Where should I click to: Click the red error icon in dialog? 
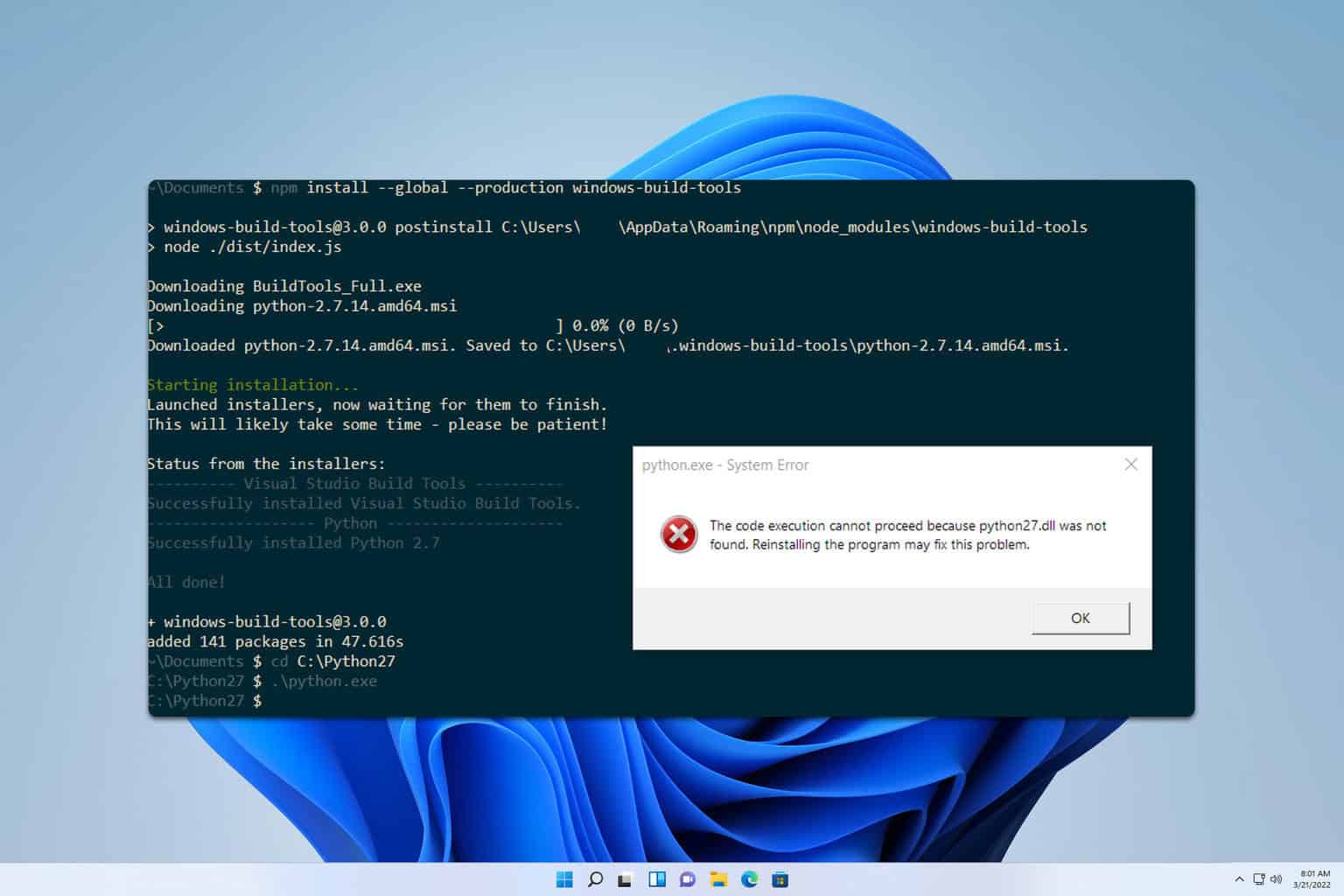[679, 535]
